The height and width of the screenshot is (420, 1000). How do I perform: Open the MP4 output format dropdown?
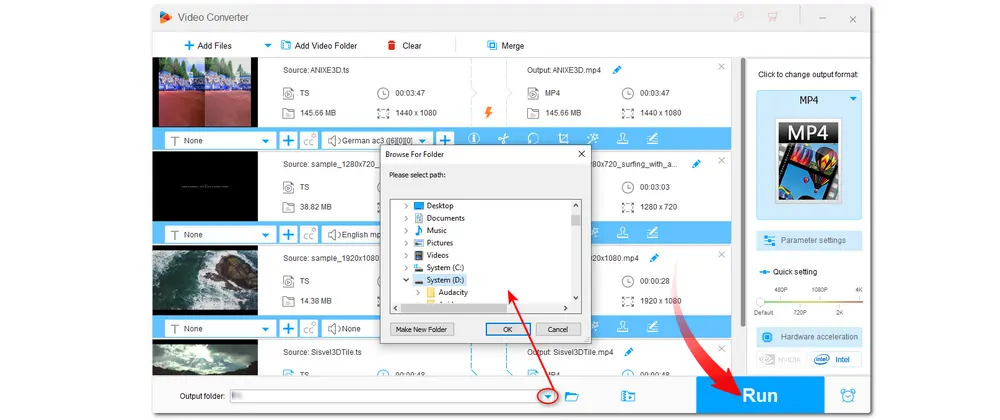coord(853,99)
